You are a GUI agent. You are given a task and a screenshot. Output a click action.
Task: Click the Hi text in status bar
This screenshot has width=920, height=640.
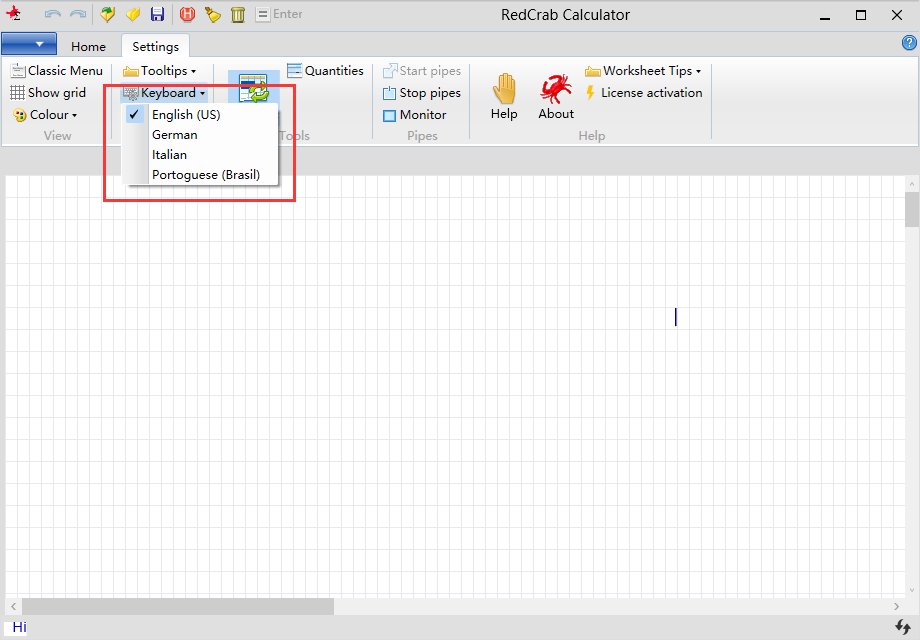[x=19, y=627]
